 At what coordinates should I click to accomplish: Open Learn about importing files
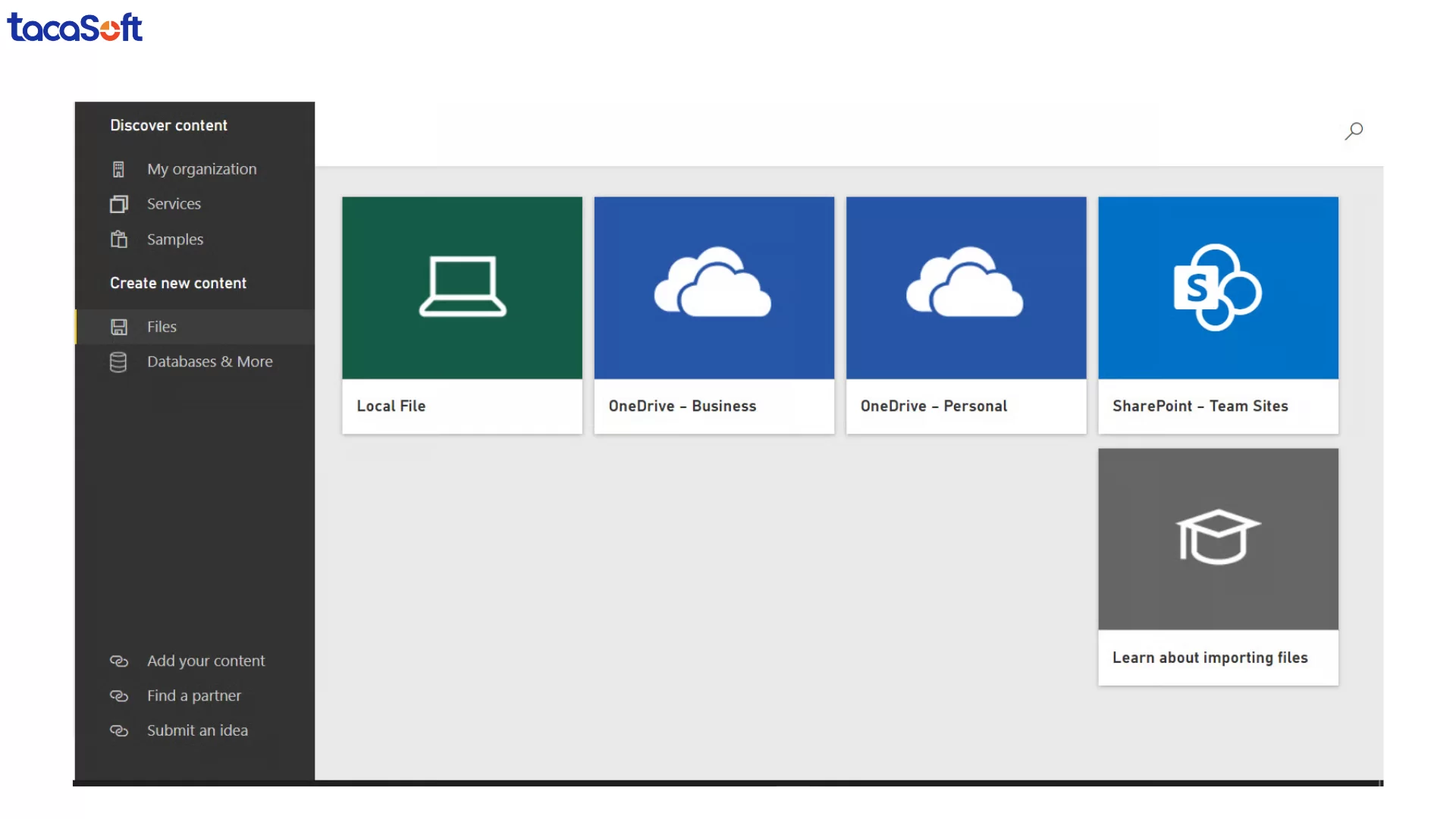[1210, 657]
